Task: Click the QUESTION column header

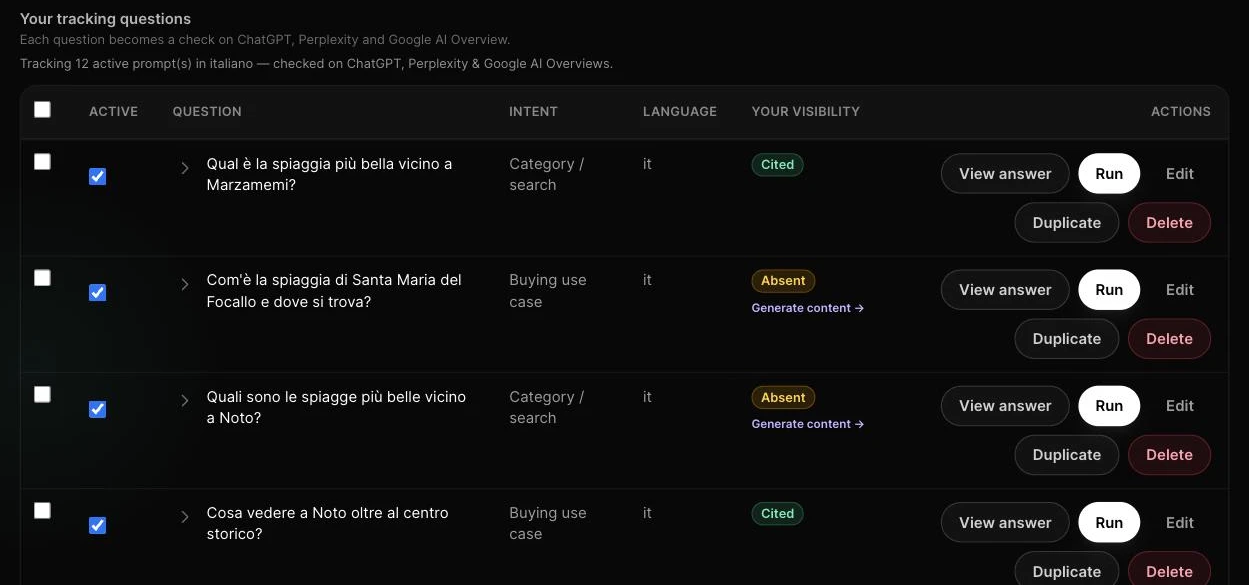Action: point(207,112)
